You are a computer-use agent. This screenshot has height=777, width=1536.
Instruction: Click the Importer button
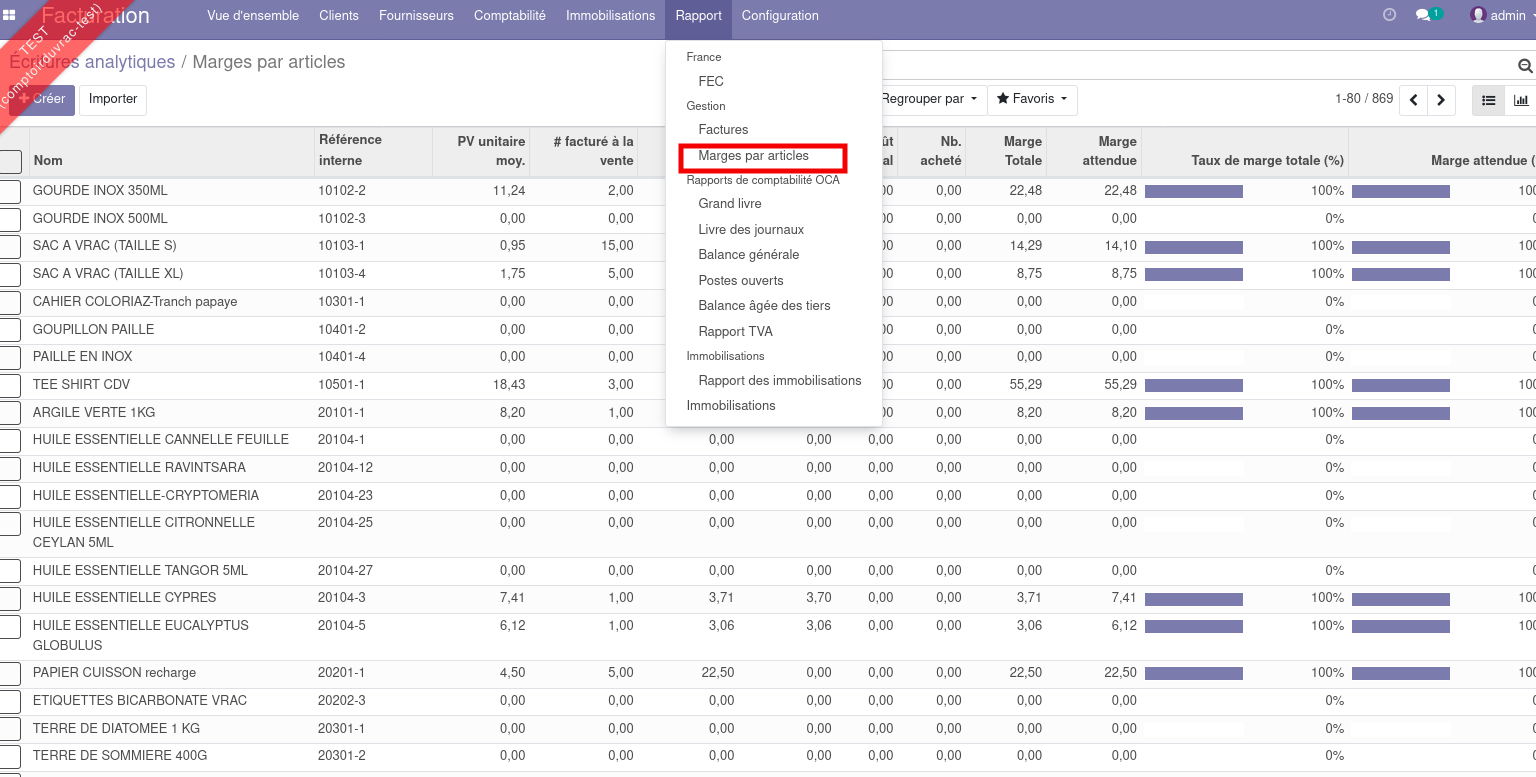(112, 99)
